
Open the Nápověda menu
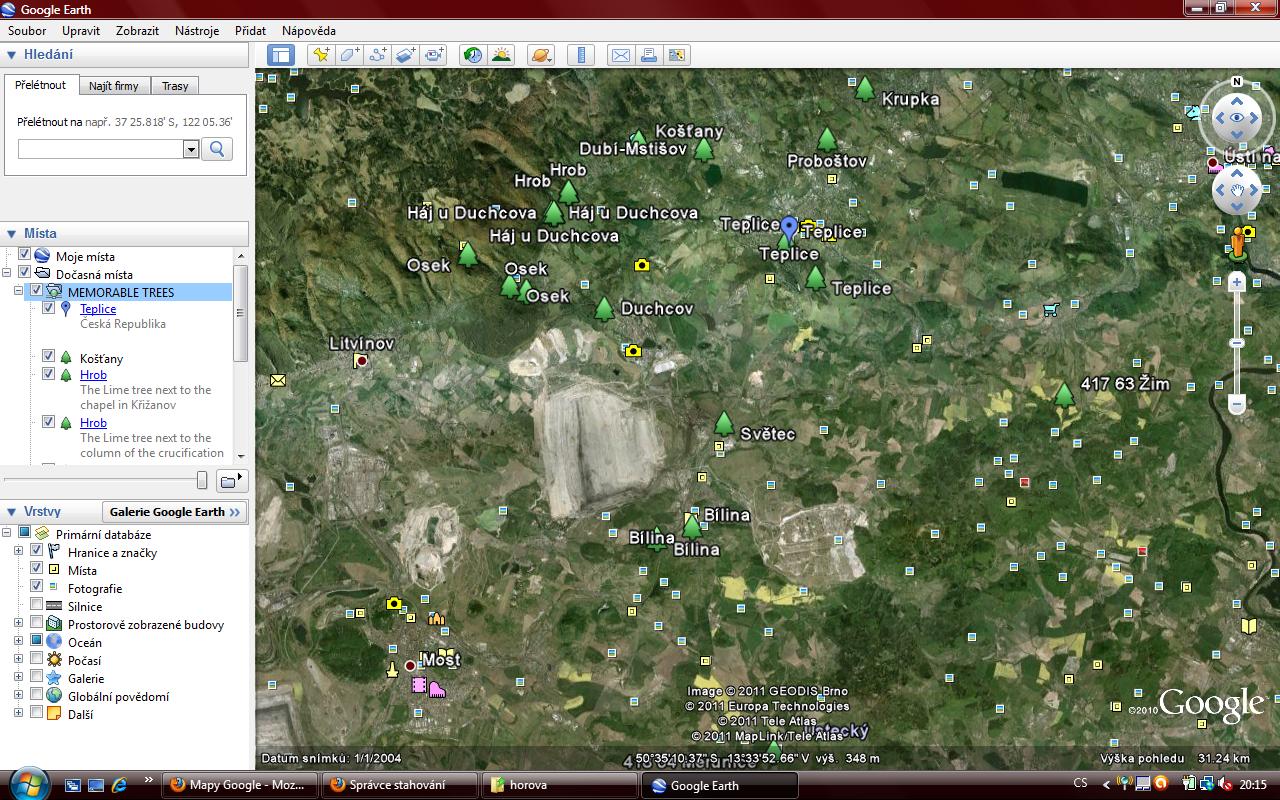click(x=309, y=31)
